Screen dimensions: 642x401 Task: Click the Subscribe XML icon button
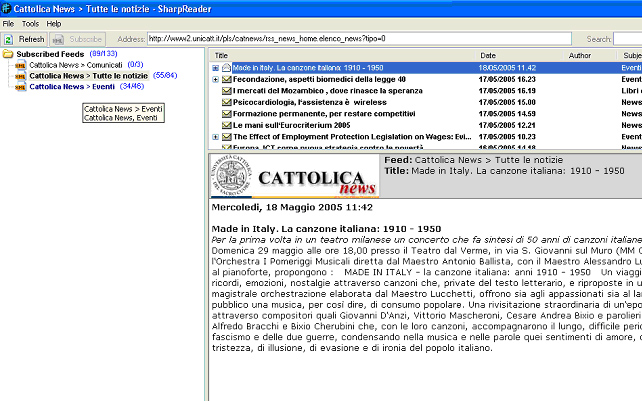click(x=58, y=38)
